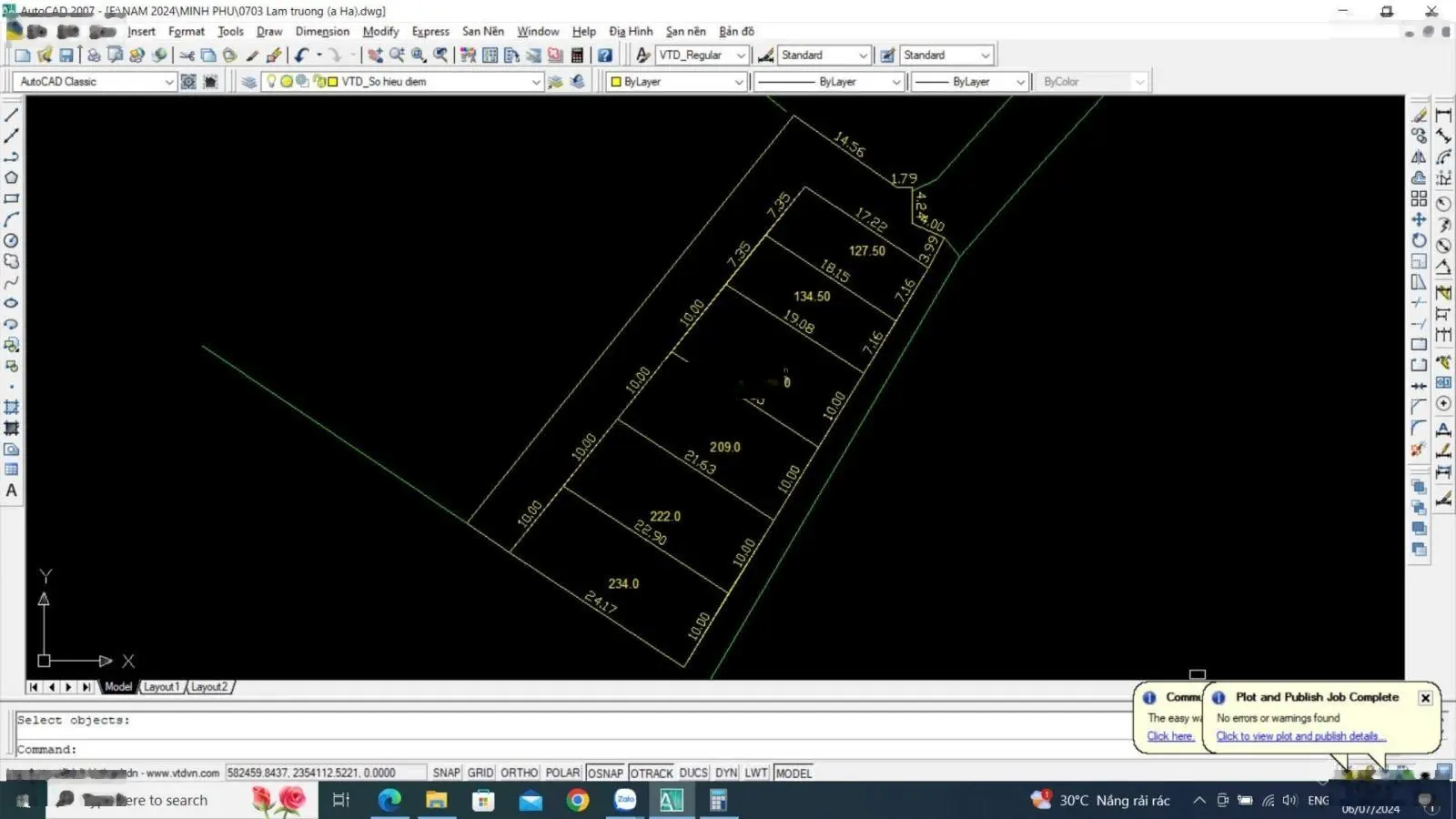Open the Modify menu
This screenshot has width=1456, height=819.
coord(380,31)
